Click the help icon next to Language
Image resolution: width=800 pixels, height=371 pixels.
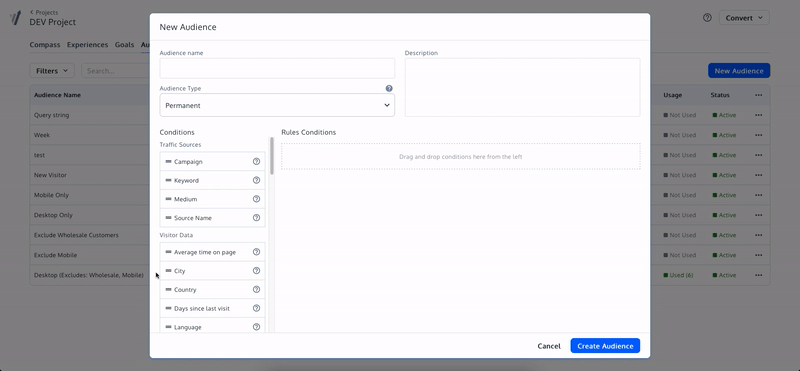tap(257, 327)
